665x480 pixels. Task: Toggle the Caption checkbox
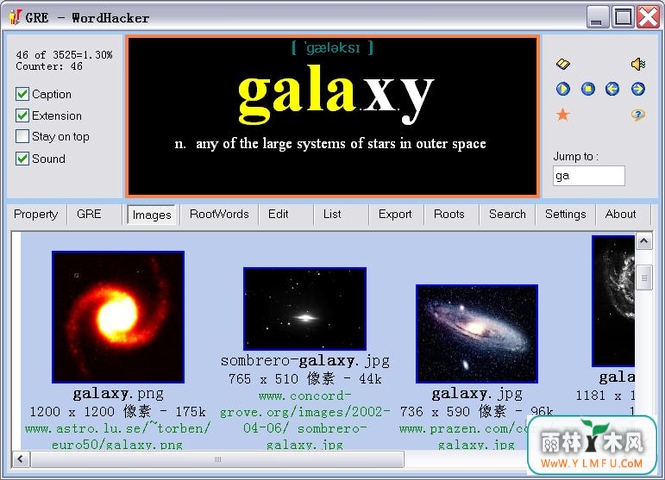point(22,94)
